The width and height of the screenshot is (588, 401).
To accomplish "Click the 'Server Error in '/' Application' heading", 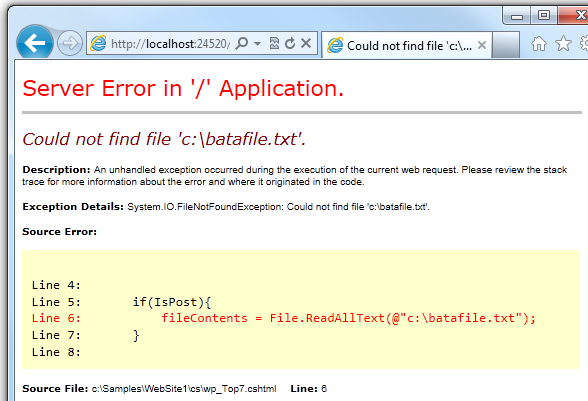I will click(183, 89).
